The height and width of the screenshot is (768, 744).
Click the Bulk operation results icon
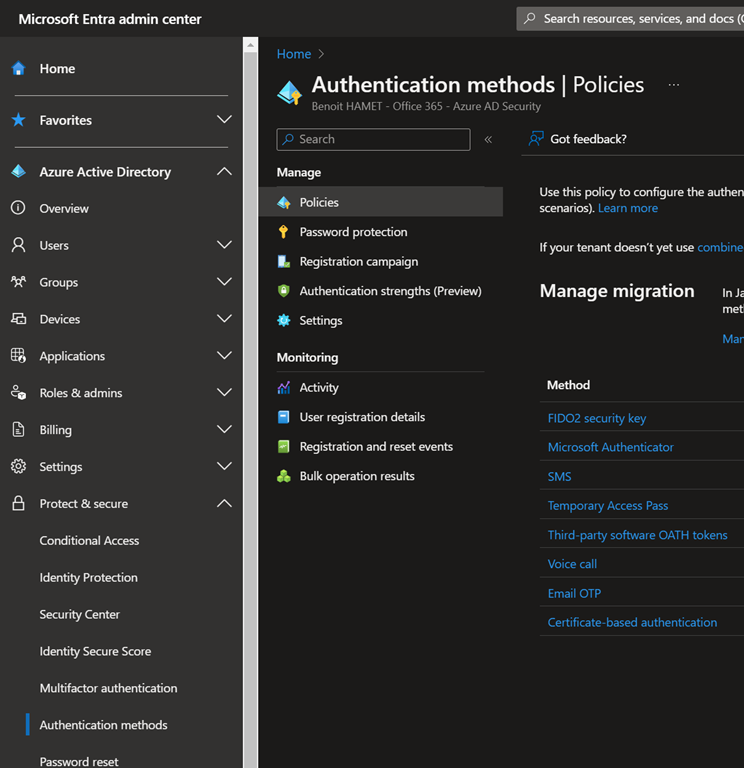point(283,477)
